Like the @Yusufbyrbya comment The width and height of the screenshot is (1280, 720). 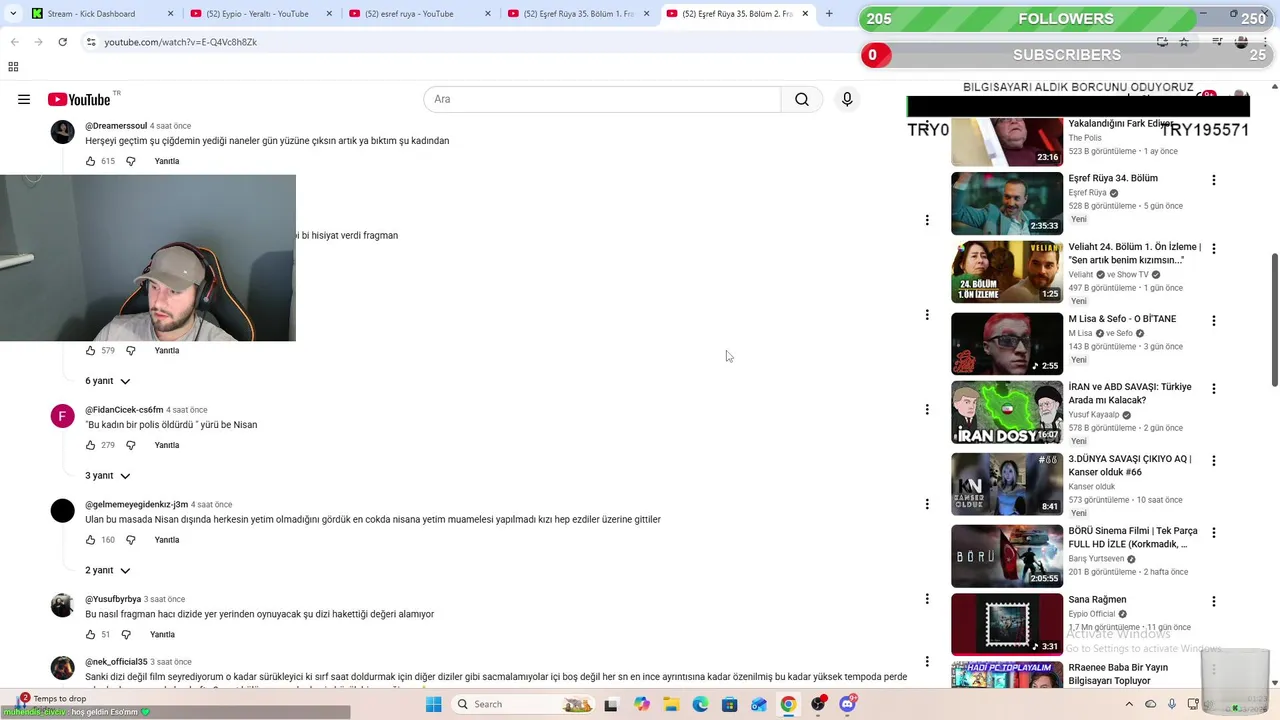90,634
